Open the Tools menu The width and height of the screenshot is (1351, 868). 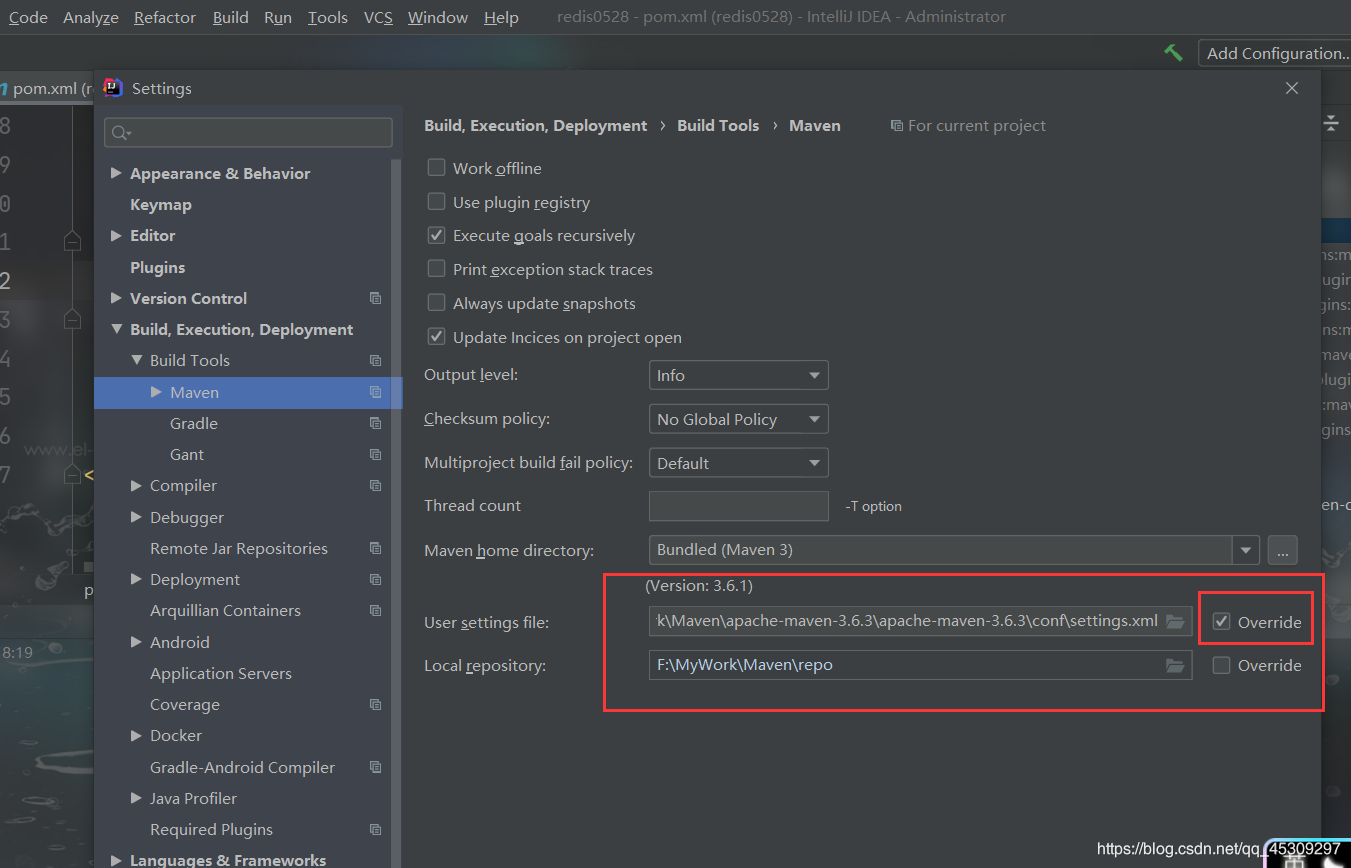click(x=327, y=17)
